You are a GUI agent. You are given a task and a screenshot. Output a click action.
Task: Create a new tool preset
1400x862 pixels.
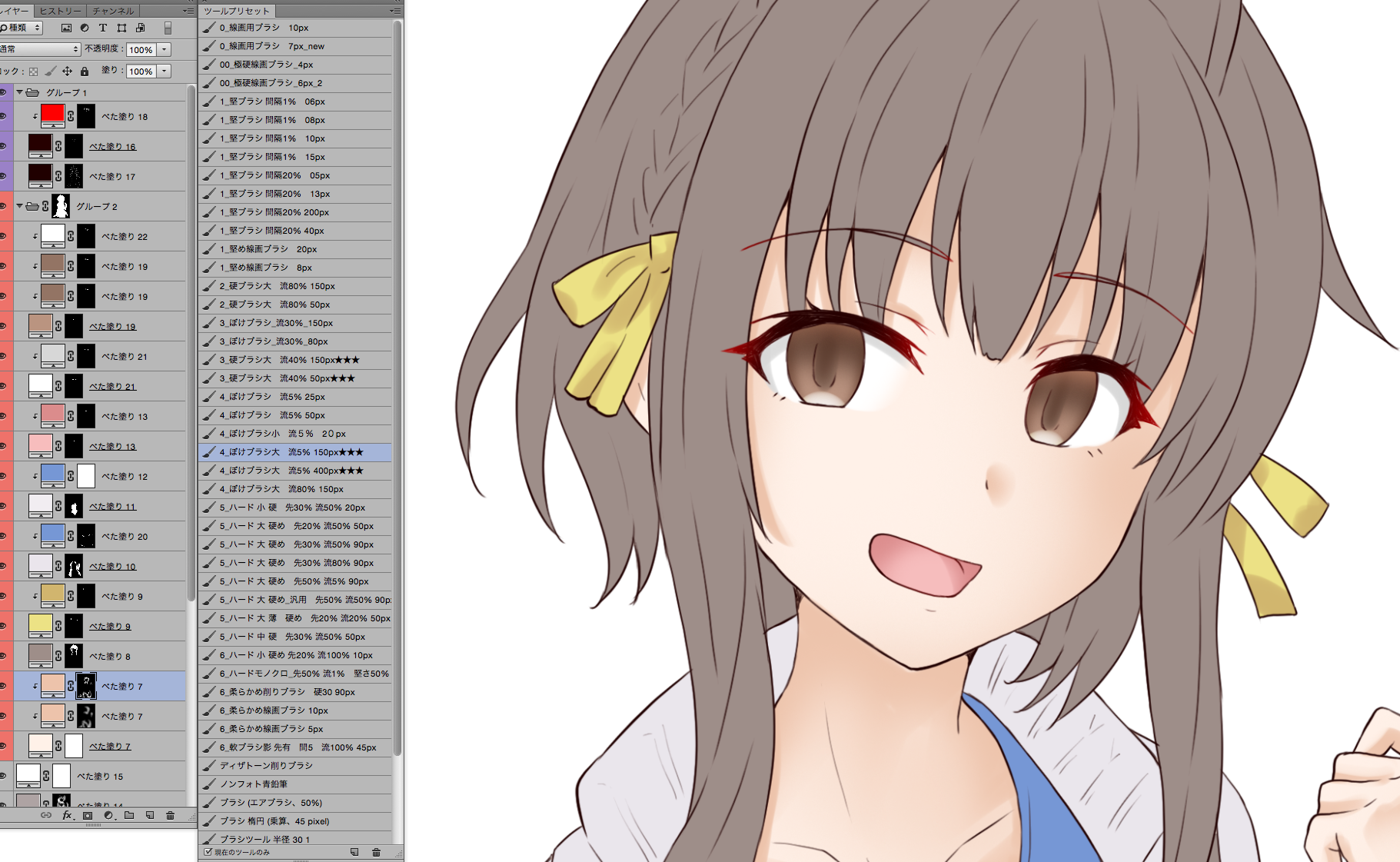[x=354, y=852]
